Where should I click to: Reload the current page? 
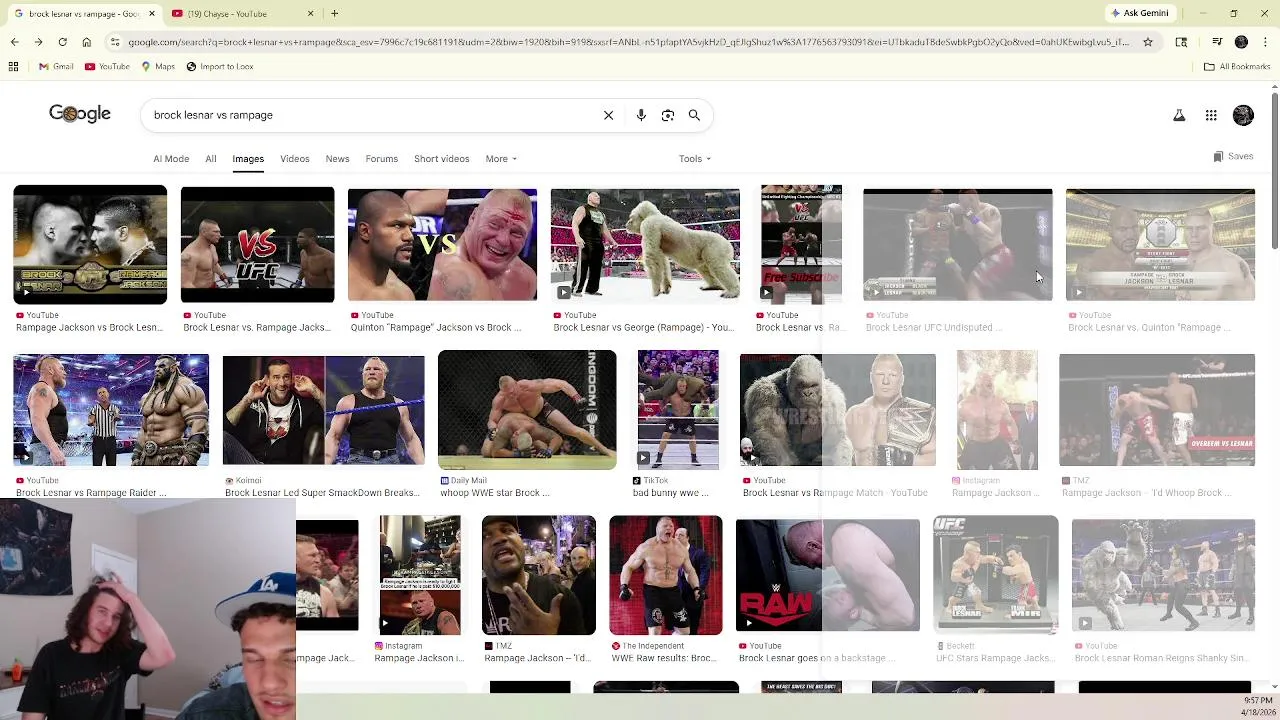click(62, 42)
